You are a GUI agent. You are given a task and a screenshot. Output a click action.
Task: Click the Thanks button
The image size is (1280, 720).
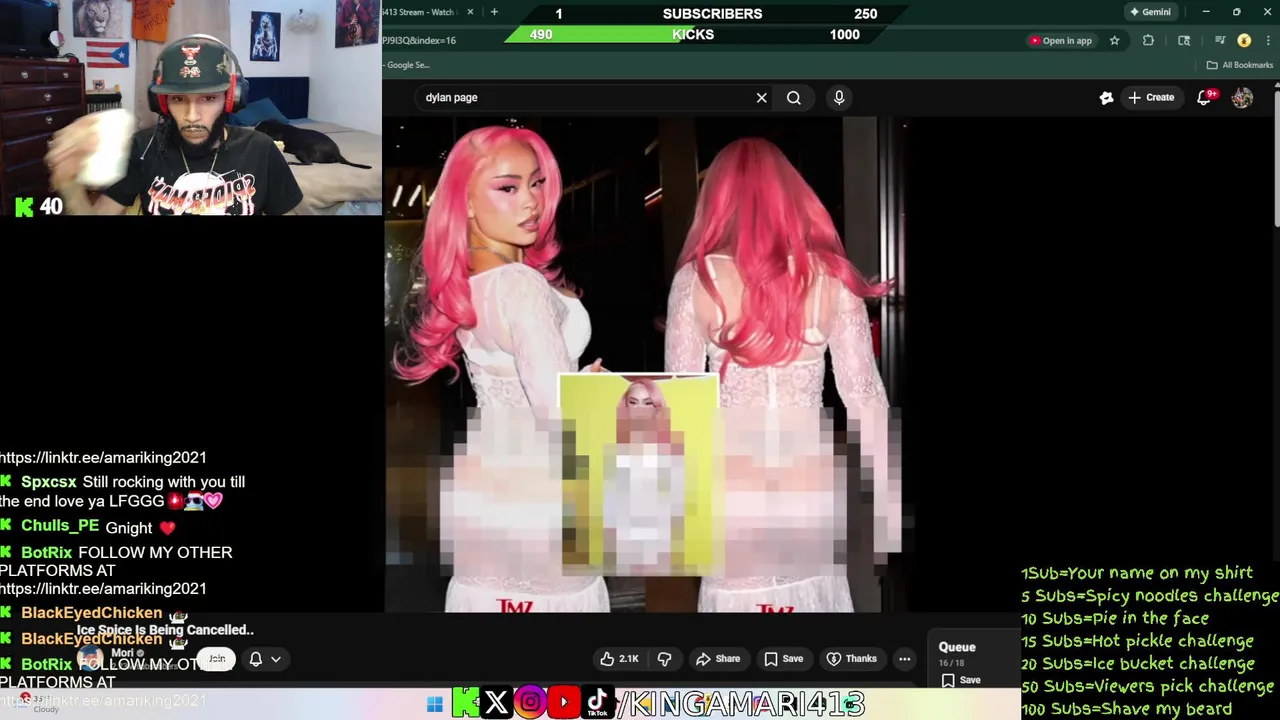point(851,659)
